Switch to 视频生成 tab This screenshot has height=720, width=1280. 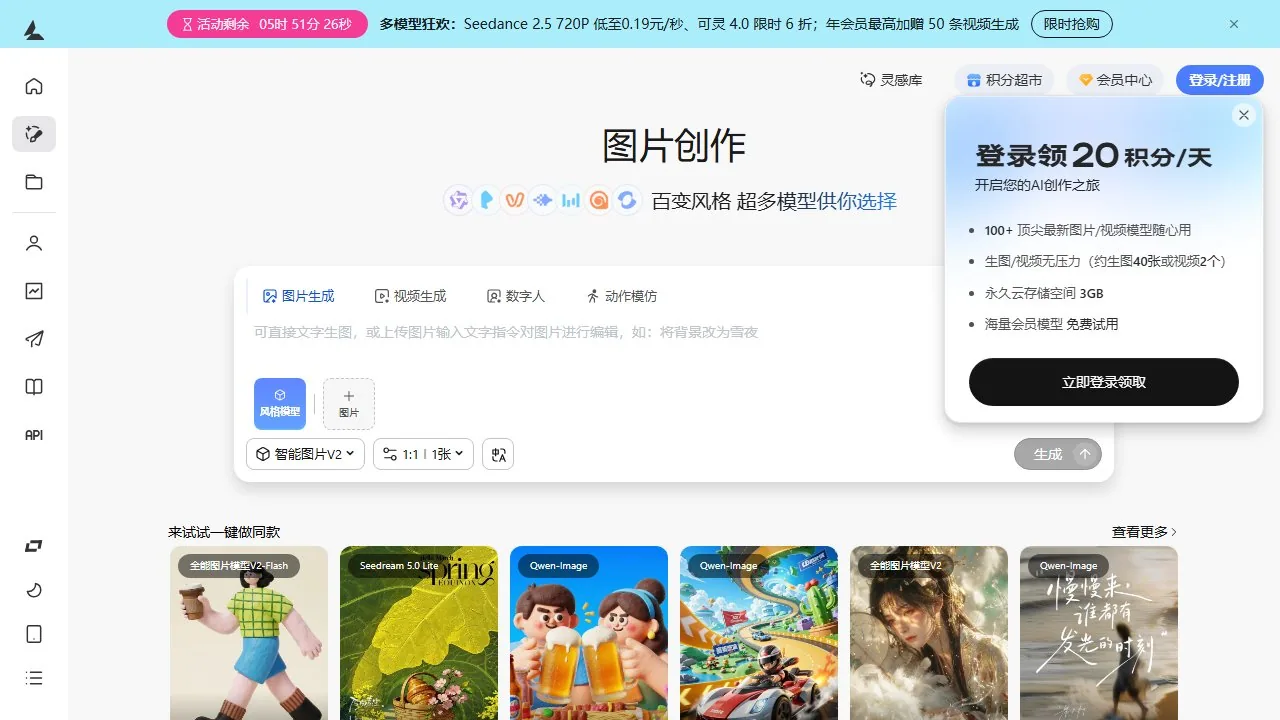[410, 296]
